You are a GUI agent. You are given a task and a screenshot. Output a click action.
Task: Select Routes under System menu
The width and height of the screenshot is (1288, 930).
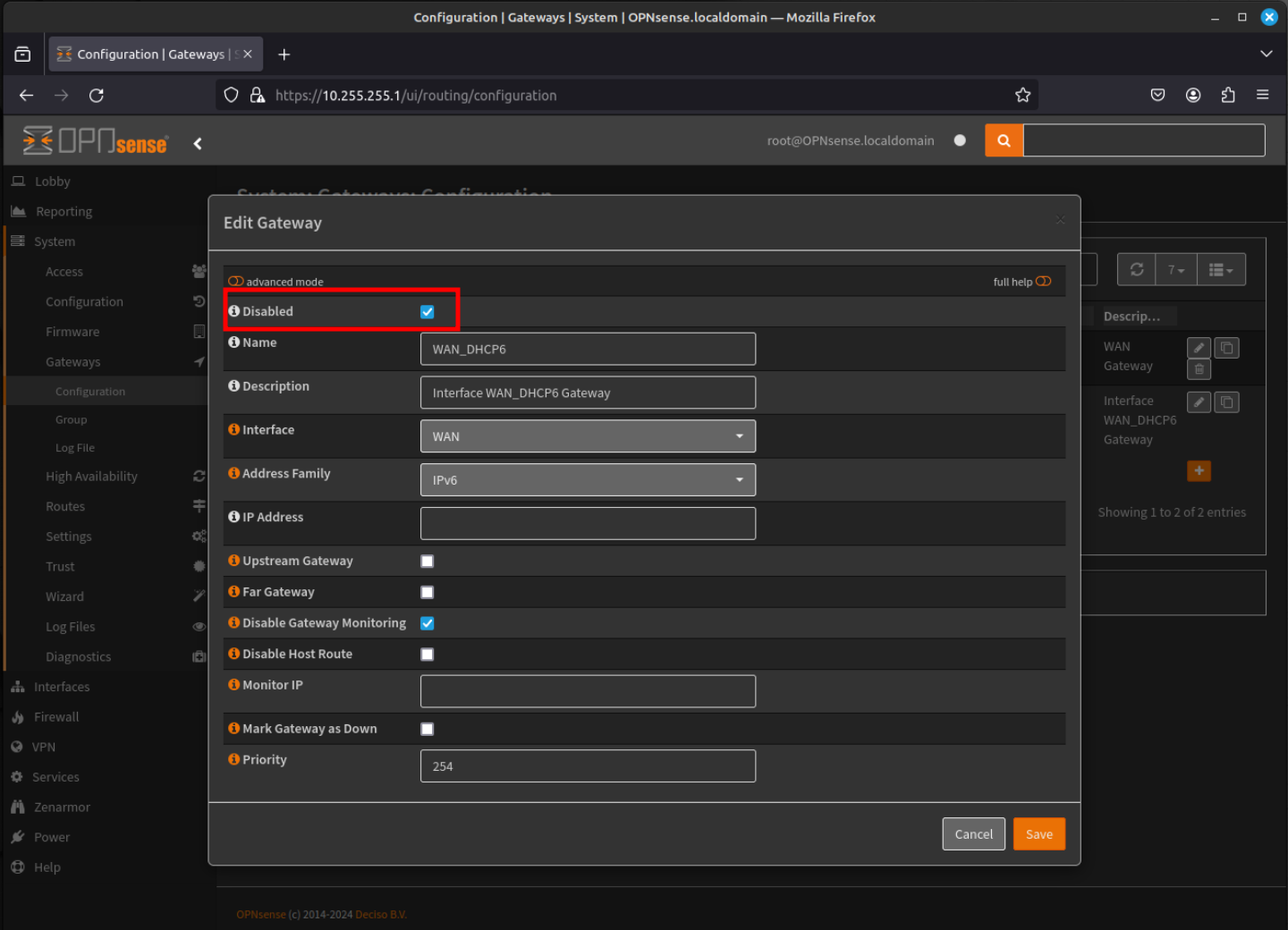[65, 506]
